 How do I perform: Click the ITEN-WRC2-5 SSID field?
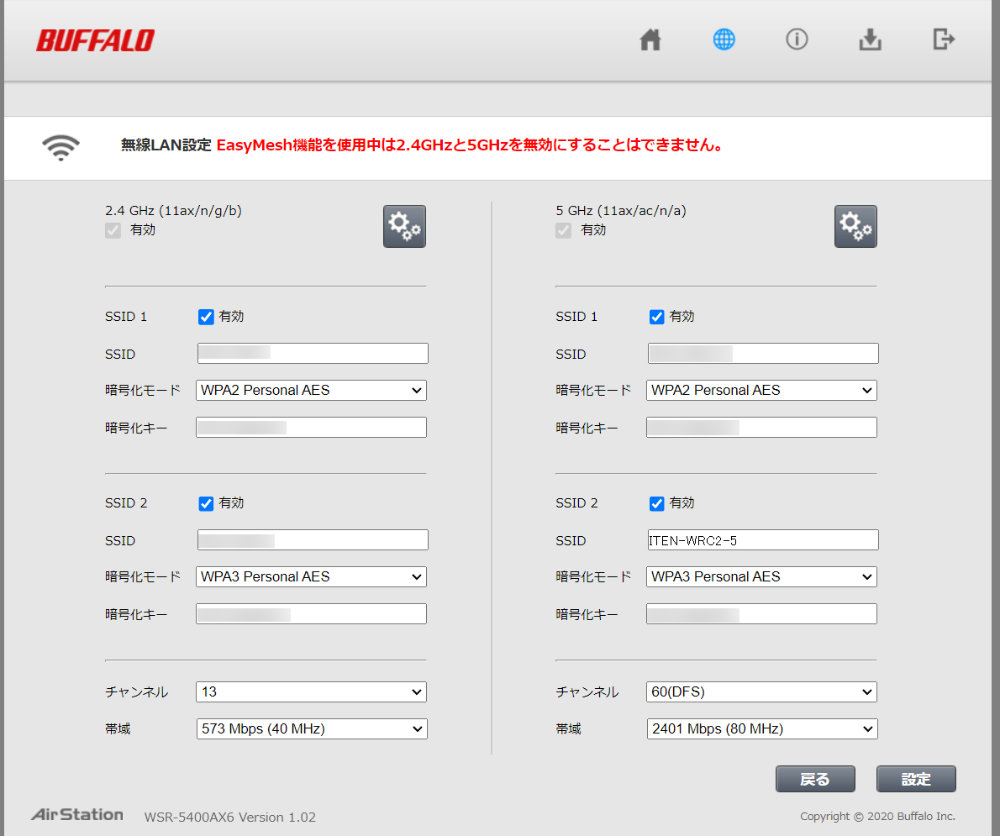tap(763, 539)
